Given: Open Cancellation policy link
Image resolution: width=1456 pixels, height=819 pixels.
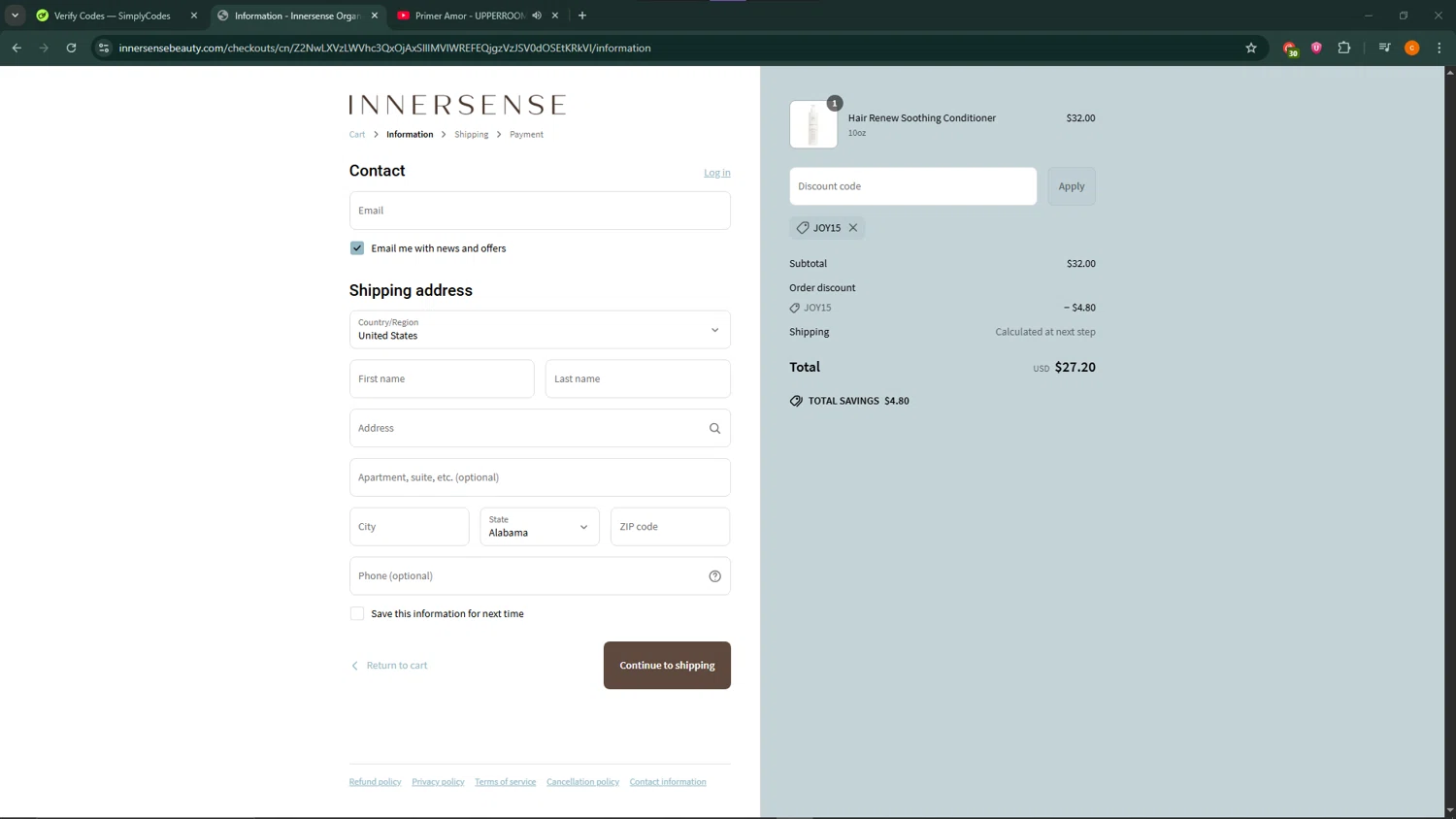Looking at the screenshot, I should pyautogui.click(x=582, y=782).
